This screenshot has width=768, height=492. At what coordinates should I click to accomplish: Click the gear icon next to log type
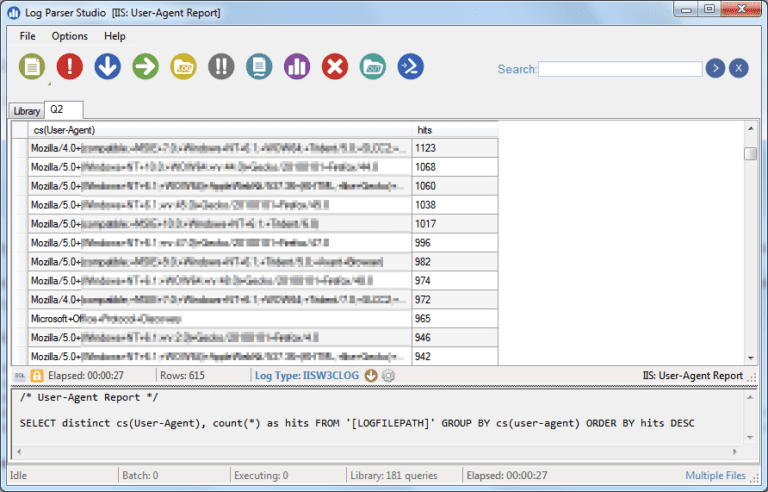[388, 376]
